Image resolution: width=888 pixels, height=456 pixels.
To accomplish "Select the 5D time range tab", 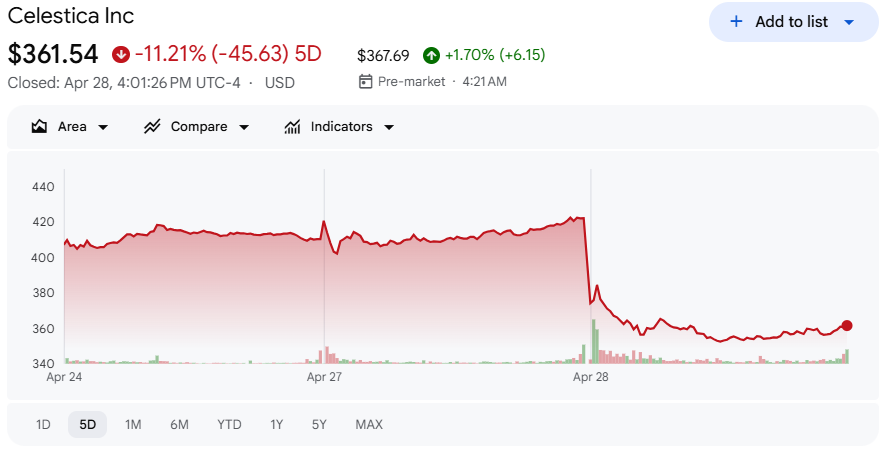I will [x=88, y=424].
